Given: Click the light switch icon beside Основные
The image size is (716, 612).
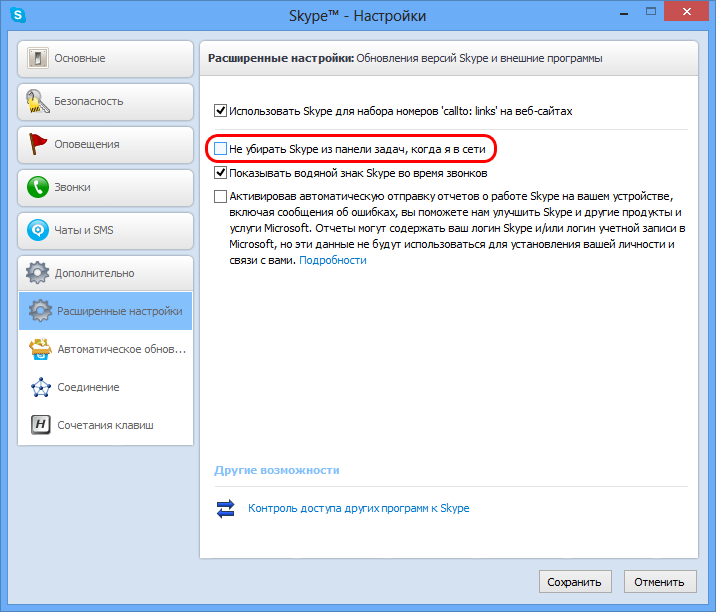Looking at the screenshot, I should pos(37,58).
